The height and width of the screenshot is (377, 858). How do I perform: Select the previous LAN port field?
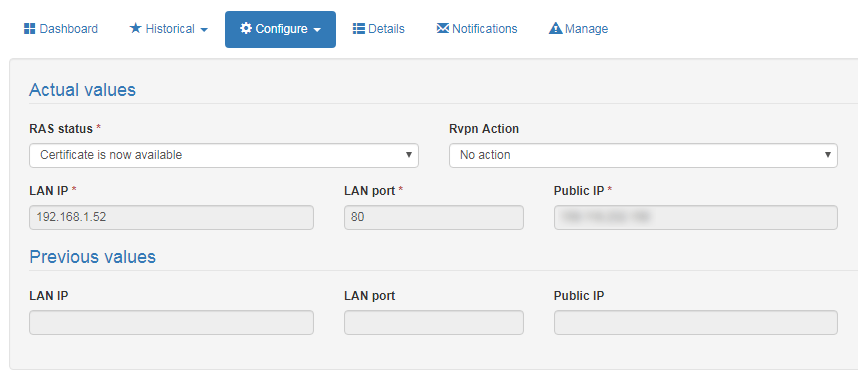click(434, 322)
